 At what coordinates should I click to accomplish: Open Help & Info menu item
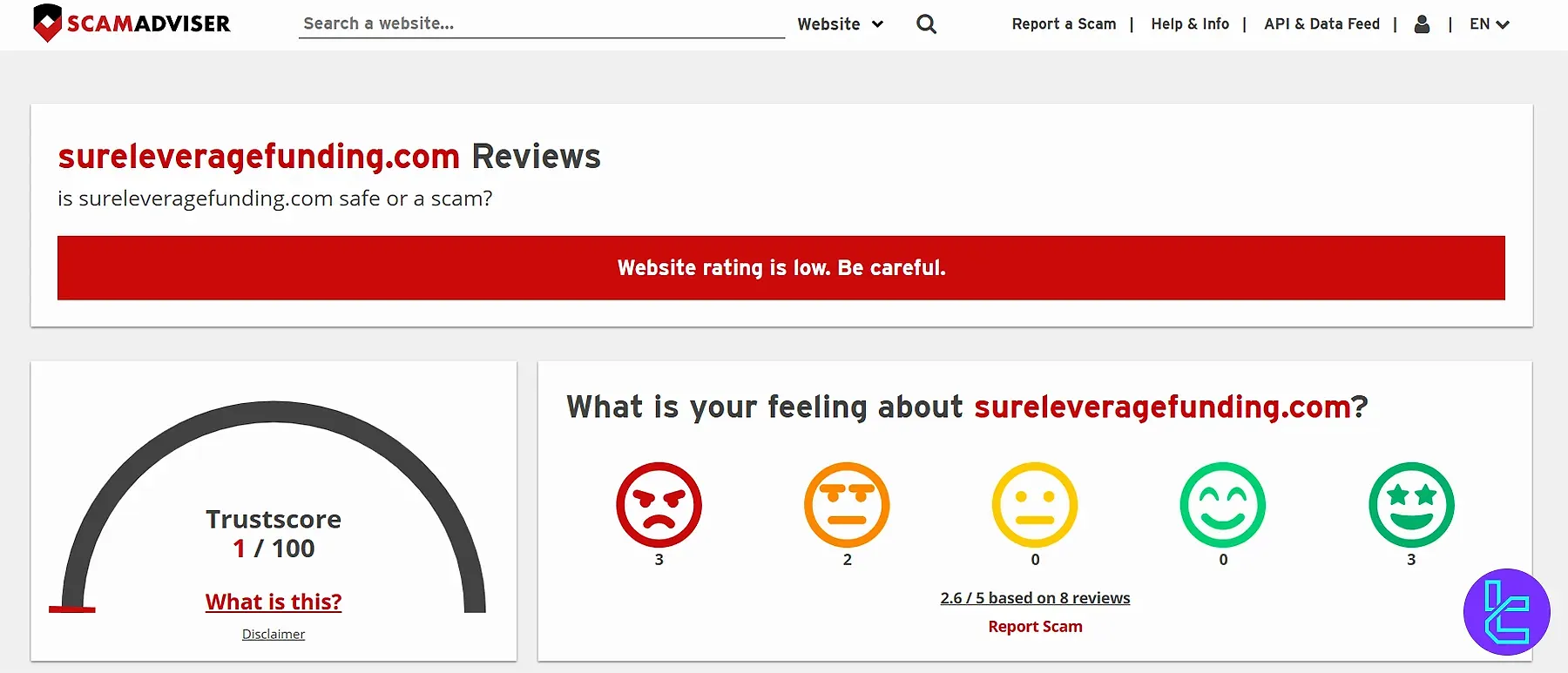click(1190, 24)
